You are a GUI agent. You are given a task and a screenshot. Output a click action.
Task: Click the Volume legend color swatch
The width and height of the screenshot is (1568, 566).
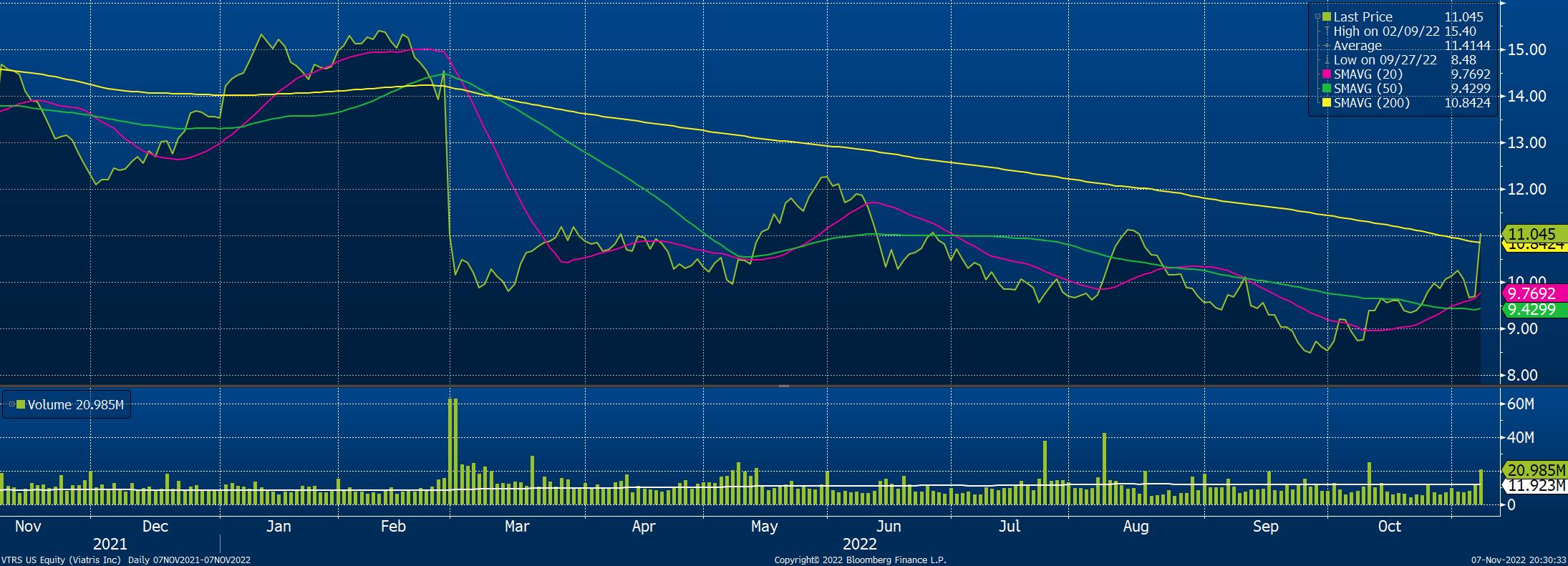pos(21,405)
